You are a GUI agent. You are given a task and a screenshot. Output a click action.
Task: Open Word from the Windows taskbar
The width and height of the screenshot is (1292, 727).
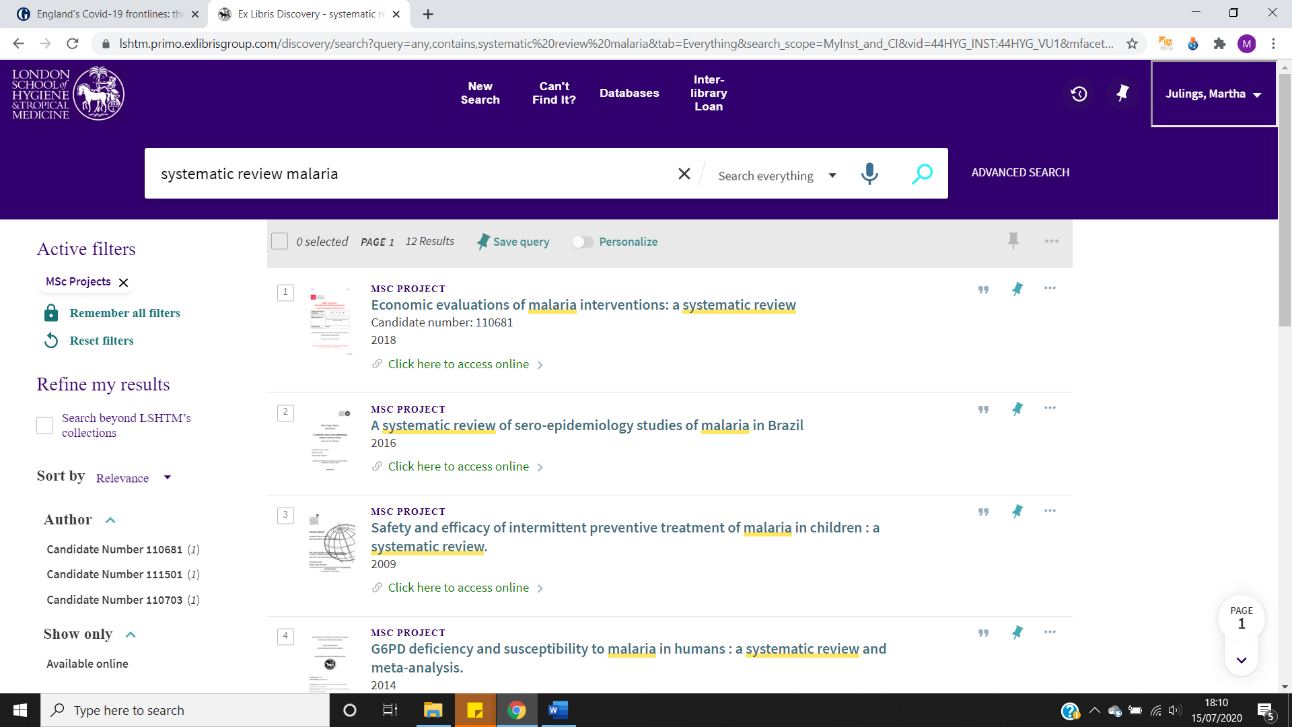click(558, 710)
